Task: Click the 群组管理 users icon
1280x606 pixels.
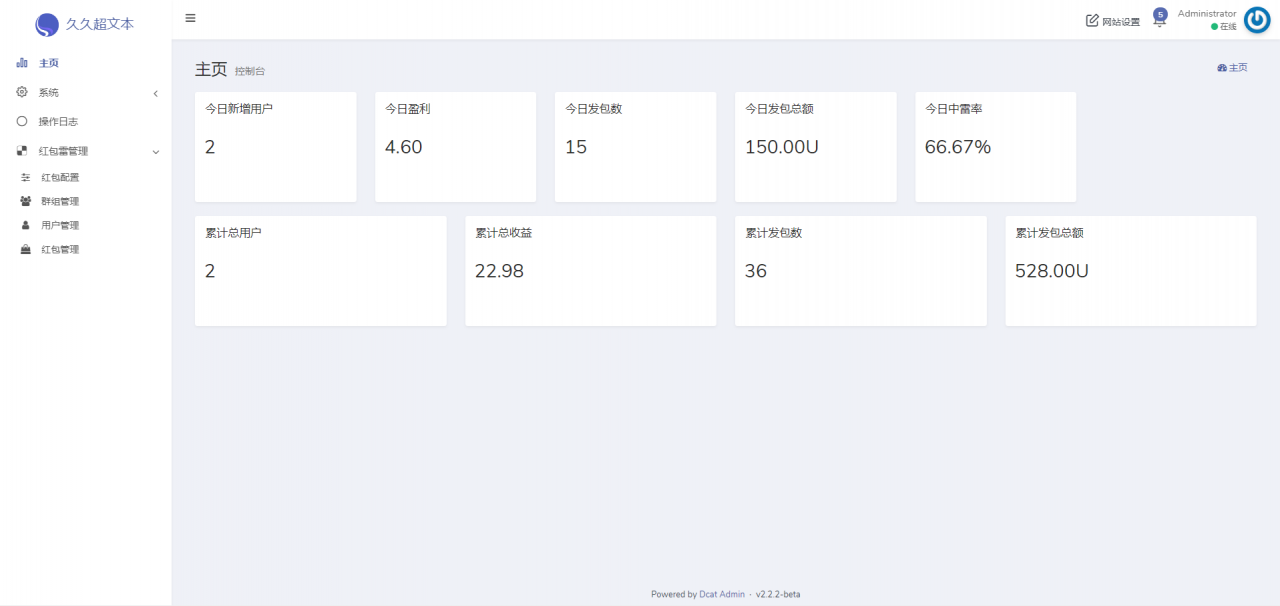Action: [26, 201]
